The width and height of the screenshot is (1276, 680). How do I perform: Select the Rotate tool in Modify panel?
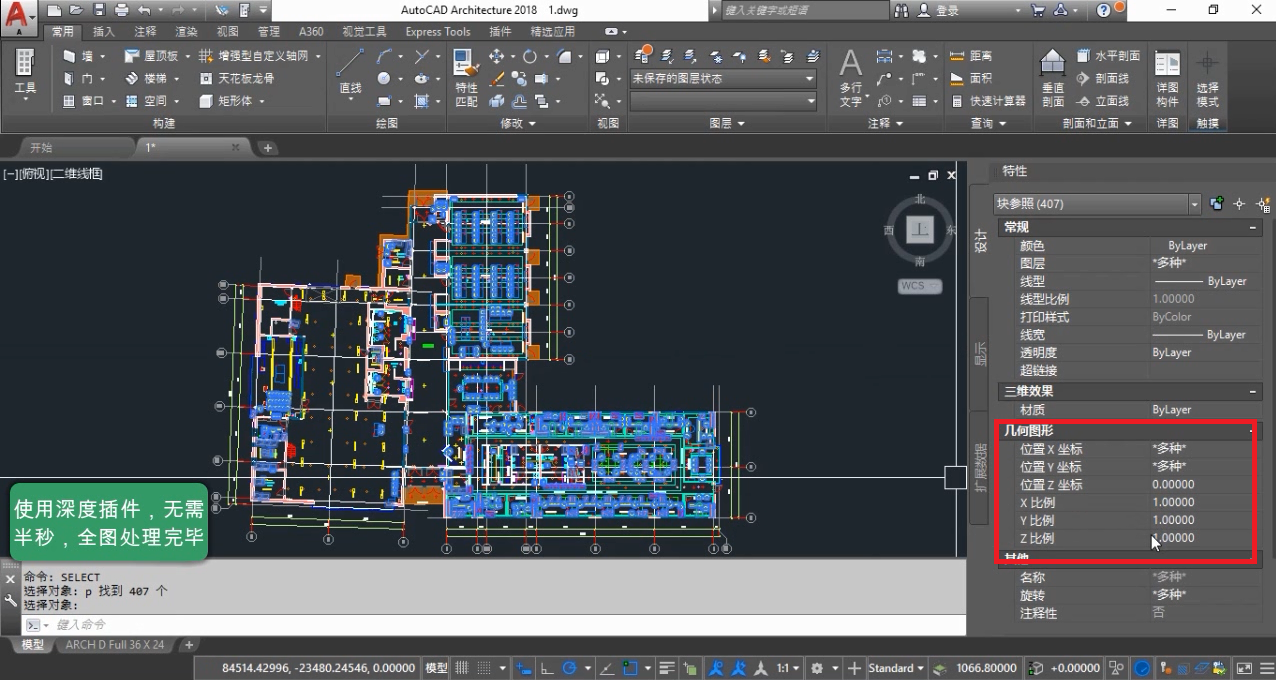coord(529,56)
